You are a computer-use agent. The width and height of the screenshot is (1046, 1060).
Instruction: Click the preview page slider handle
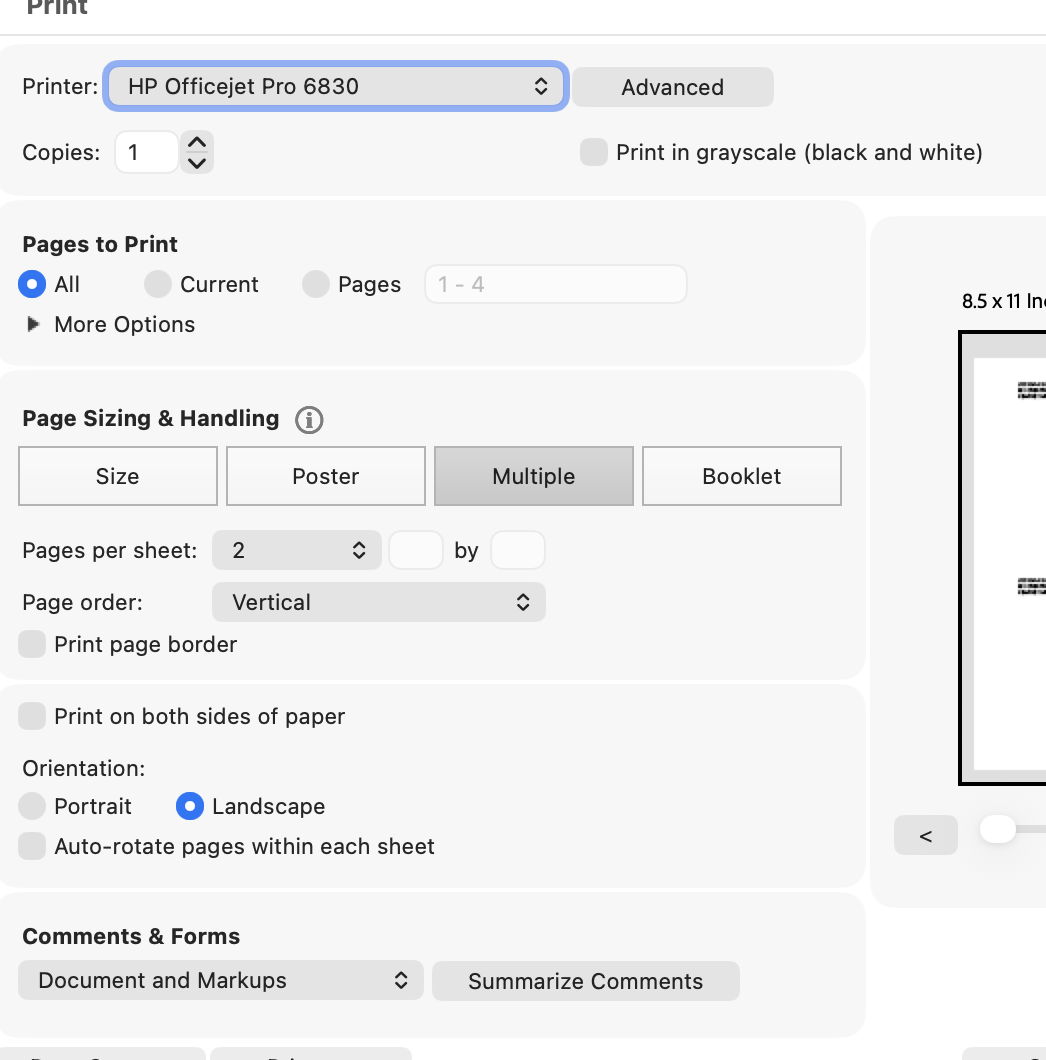[998, 829]
